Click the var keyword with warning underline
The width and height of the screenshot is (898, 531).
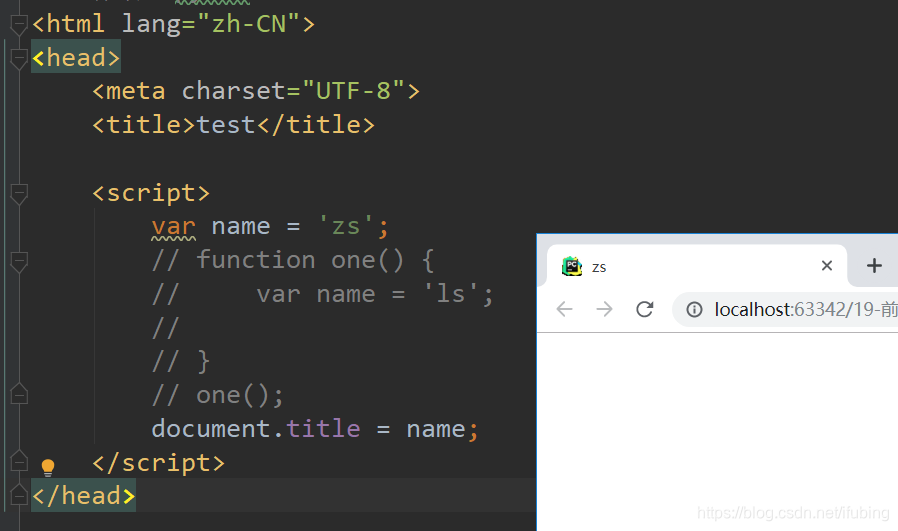(174, 227)
